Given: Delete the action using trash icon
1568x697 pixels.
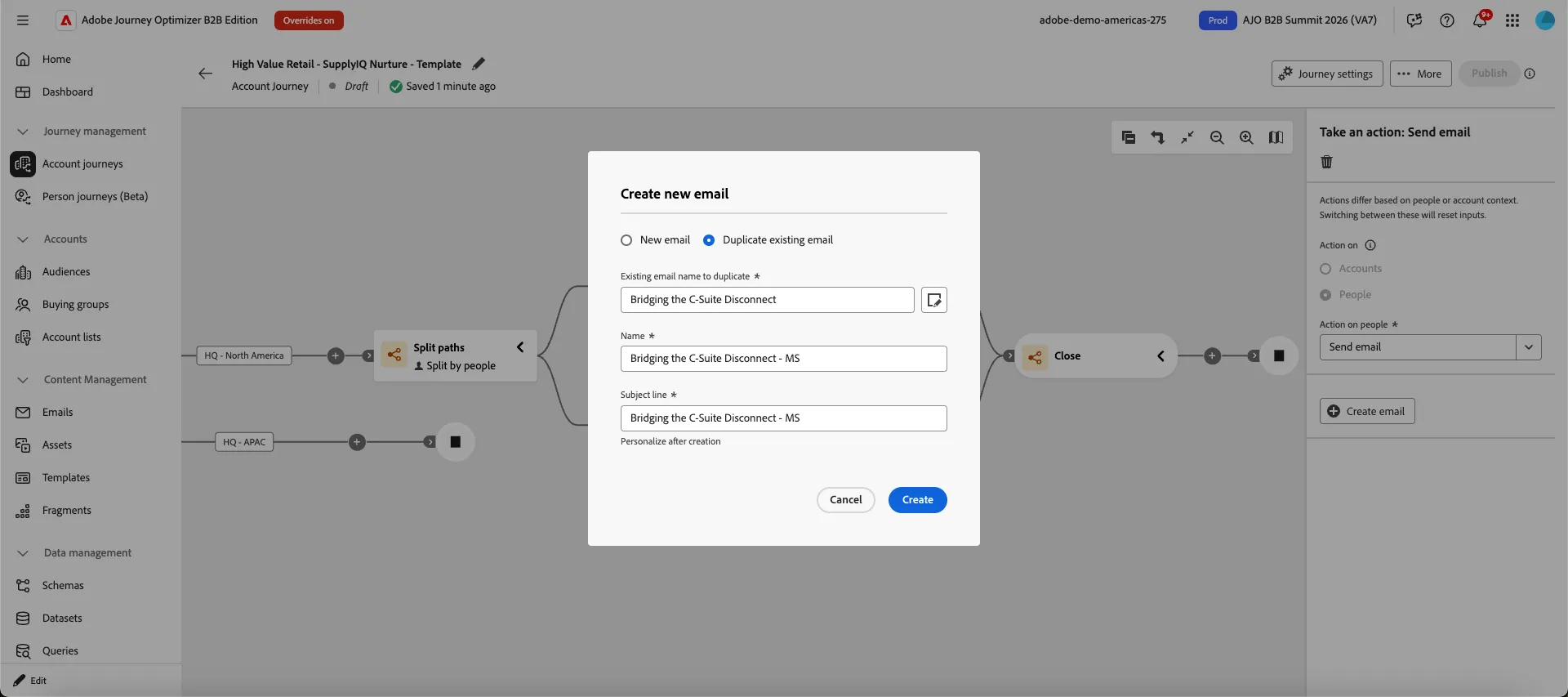Looking at the screenshot, I should tap(1326, 162).
